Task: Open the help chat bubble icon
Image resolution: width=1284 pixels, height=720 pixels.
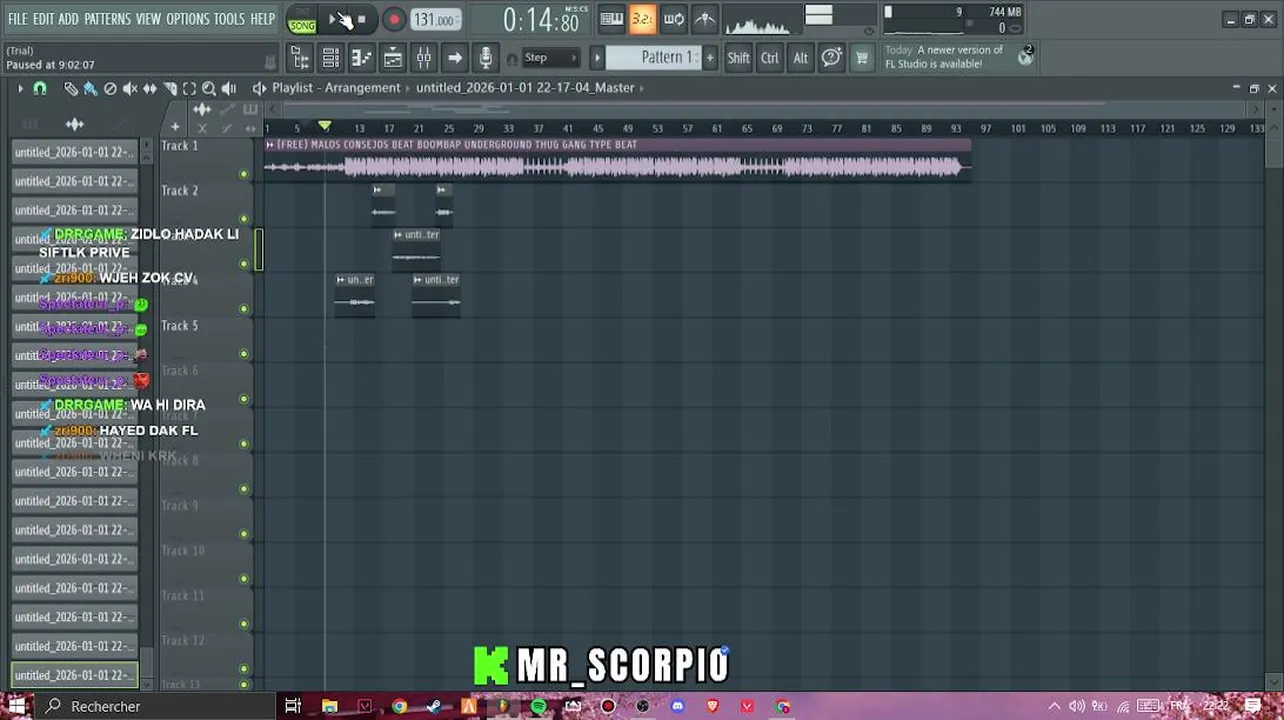Action: 831,58
